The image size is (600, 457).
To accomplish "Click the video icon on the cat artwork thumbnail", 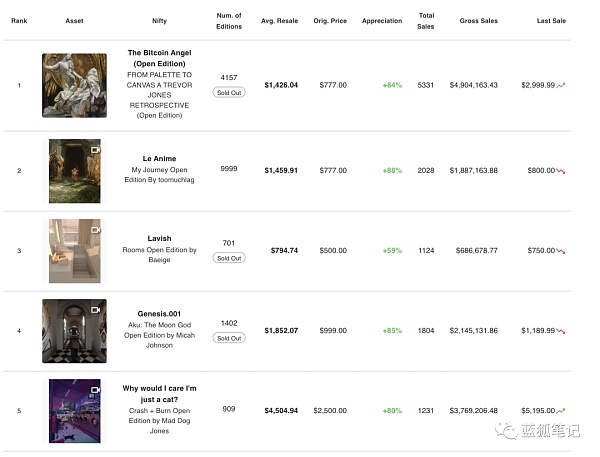I will click(95, 389).
